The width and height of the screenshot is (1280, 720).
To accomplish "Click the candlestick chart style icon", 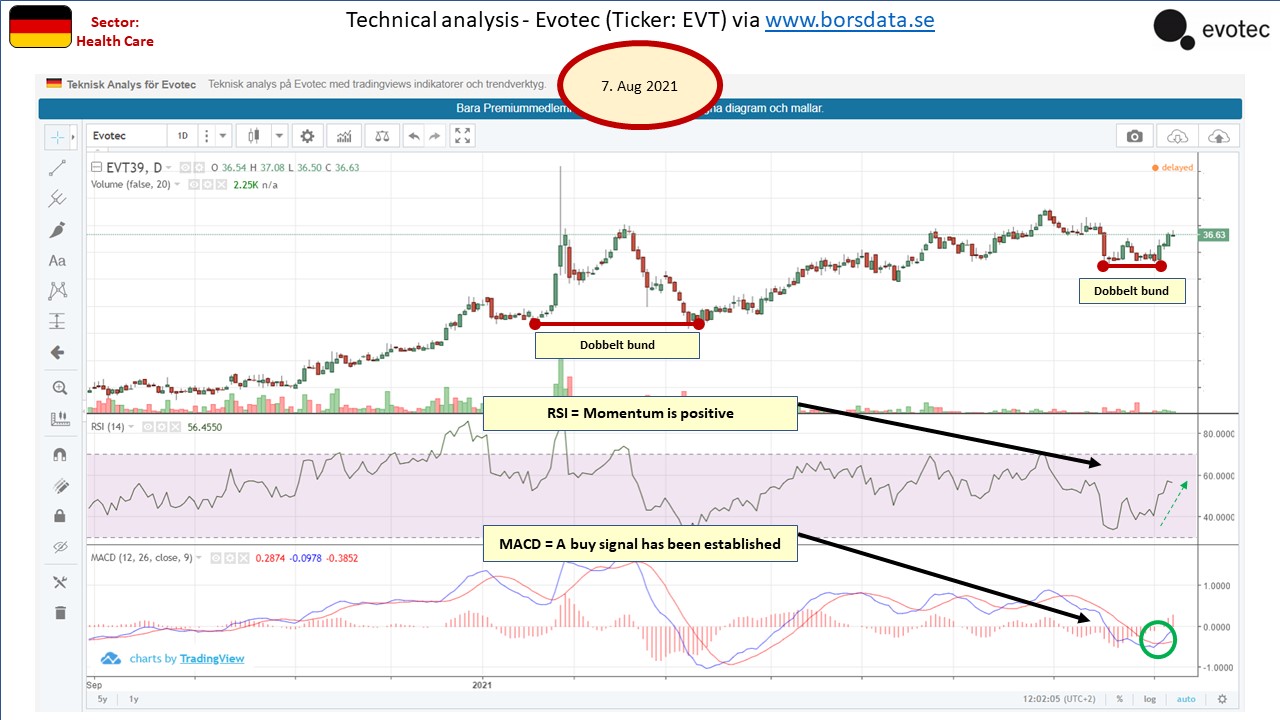I will [x=254, y=136].
